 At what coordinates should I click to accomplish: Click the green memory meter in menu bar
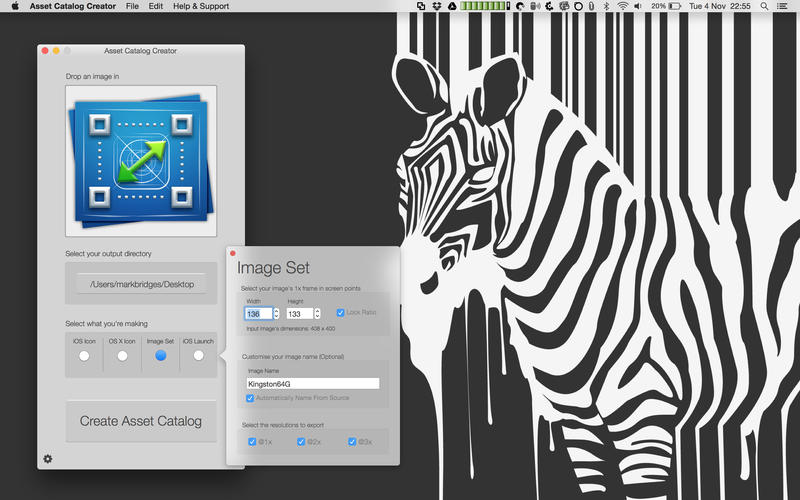click(x=485, y=6)
